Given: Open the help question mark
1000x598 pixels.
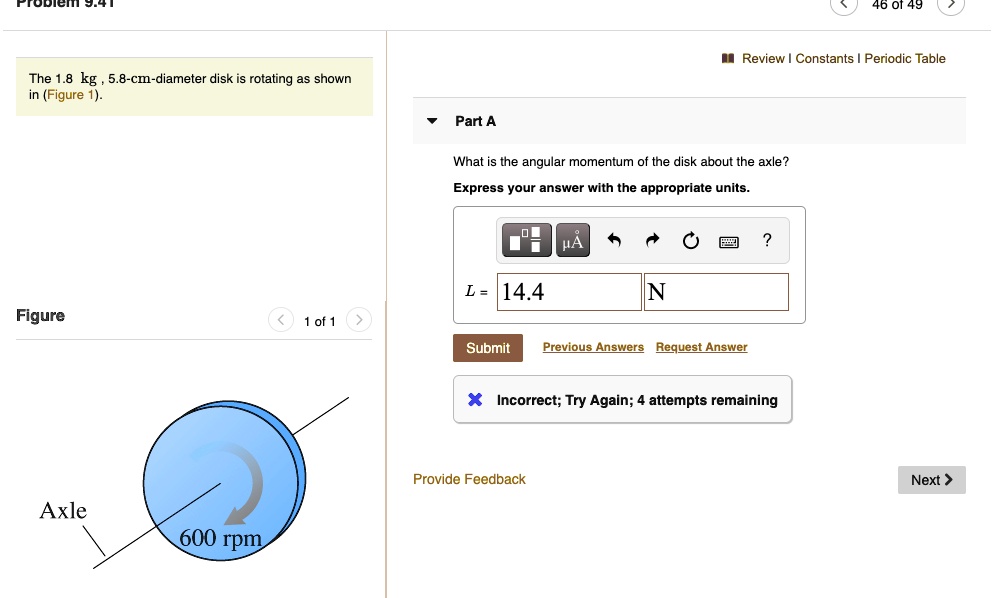Looking at the screenshot, I should point(767,240).
